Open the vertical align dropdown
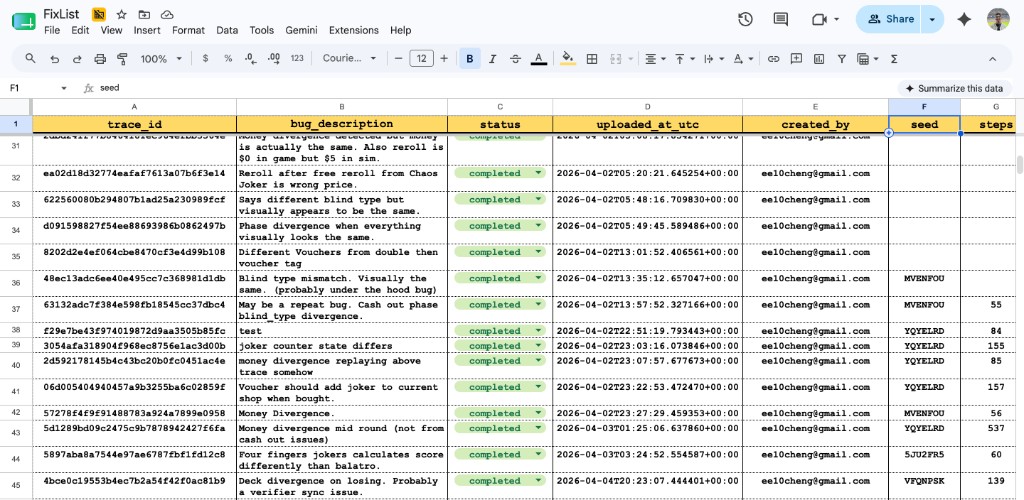 click(685, 59)
